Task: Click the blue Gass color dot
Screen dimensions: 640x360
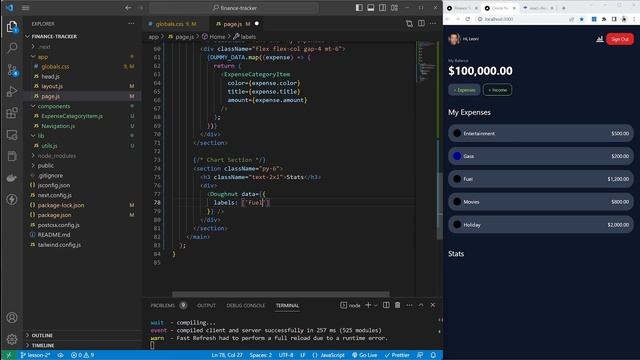Action: pos(457,156)
